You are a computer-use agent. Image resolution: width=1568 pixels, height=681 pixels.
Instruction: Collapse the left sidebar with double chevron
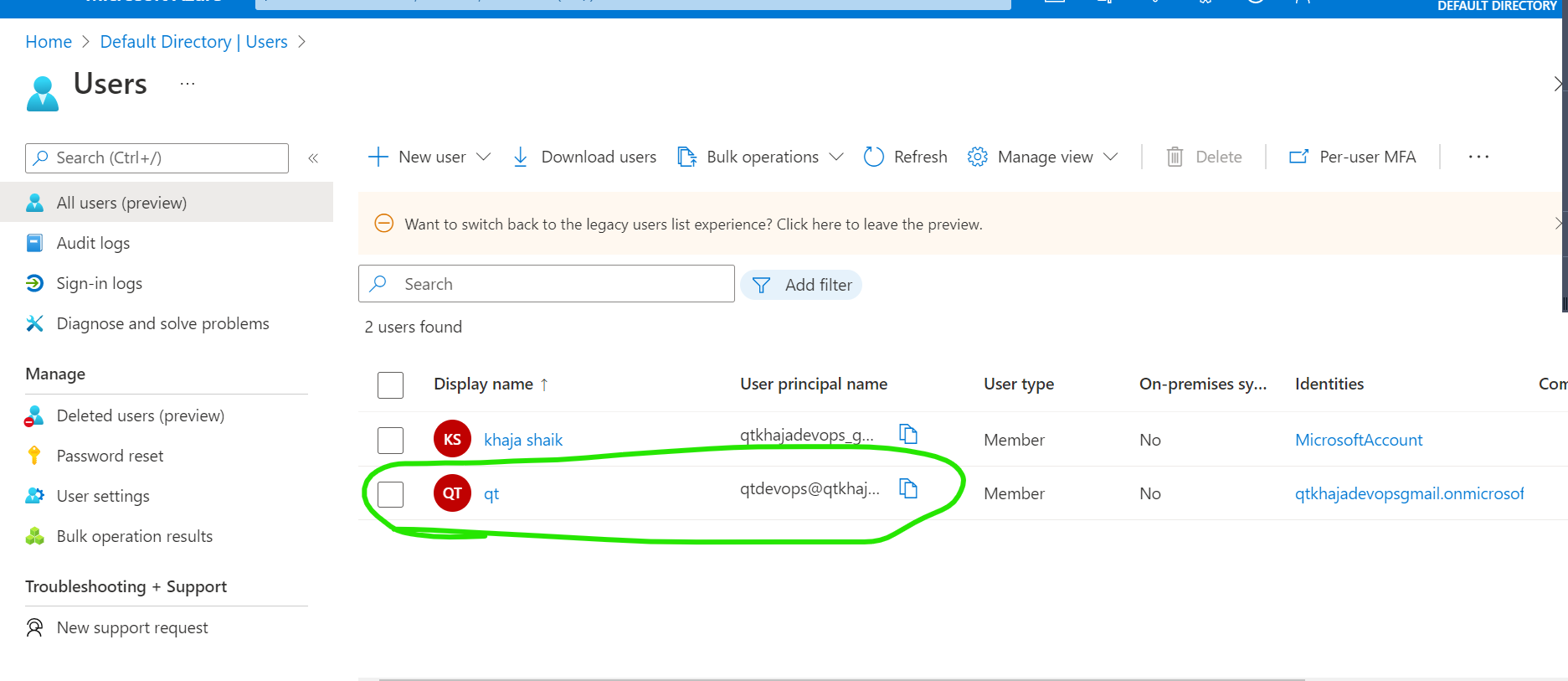(x=313, y=158)
